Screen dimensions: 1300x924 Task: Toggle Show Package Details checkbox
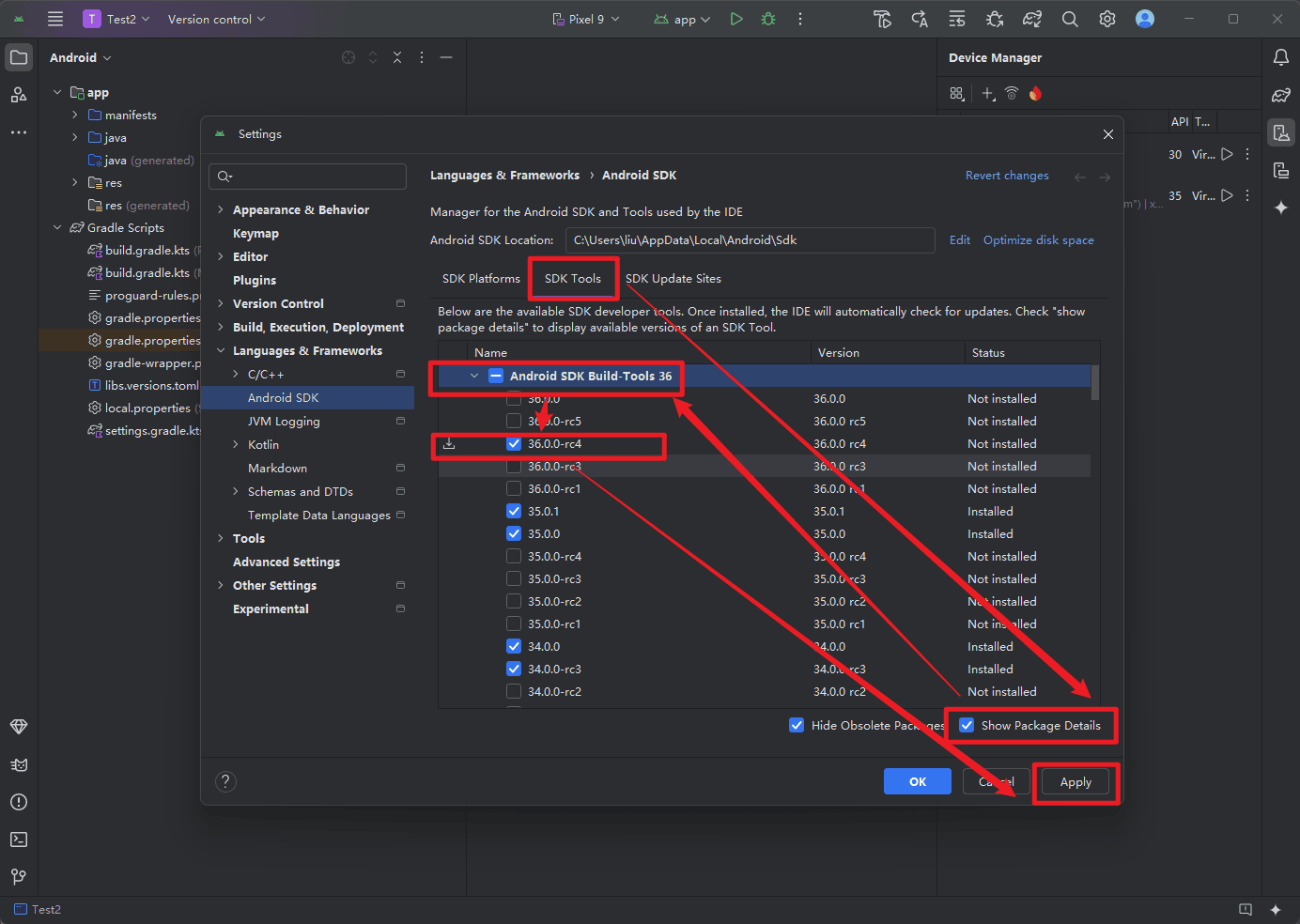(967, 725)
